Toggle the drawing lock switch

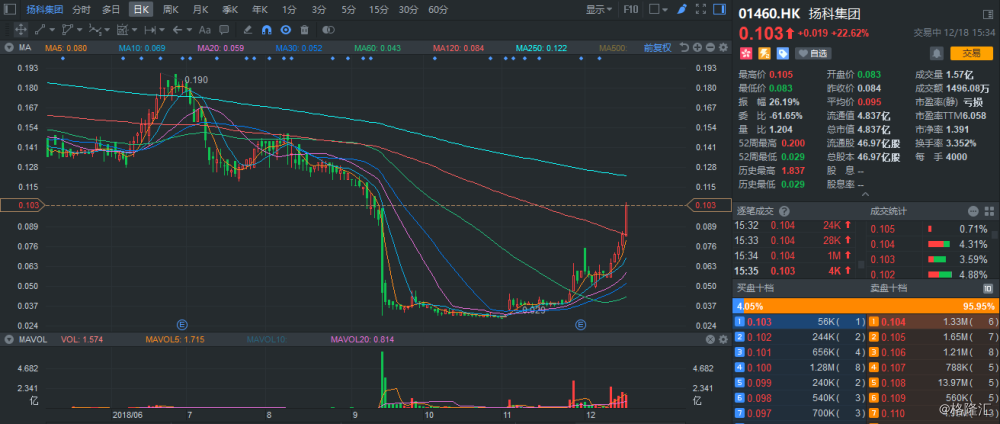click(x=328, y=29)
